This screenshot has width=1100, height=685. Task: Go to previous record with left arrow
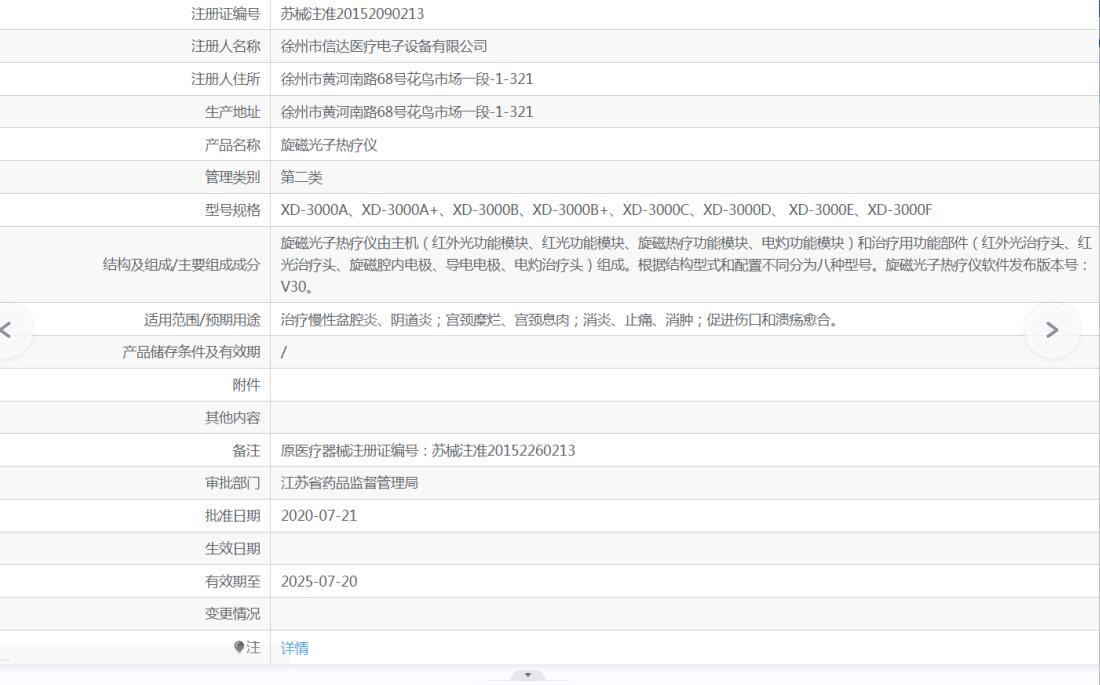click(7, 330)
